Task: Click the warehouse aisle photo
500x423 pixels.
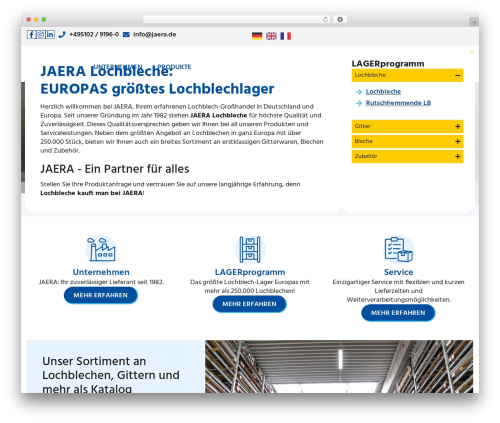Action: point(339,366)
